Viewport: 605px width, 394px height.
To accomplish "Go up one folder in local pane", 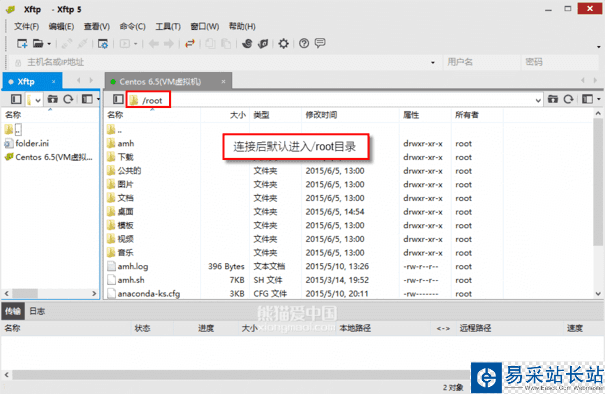I will click(x=52, y=100).
